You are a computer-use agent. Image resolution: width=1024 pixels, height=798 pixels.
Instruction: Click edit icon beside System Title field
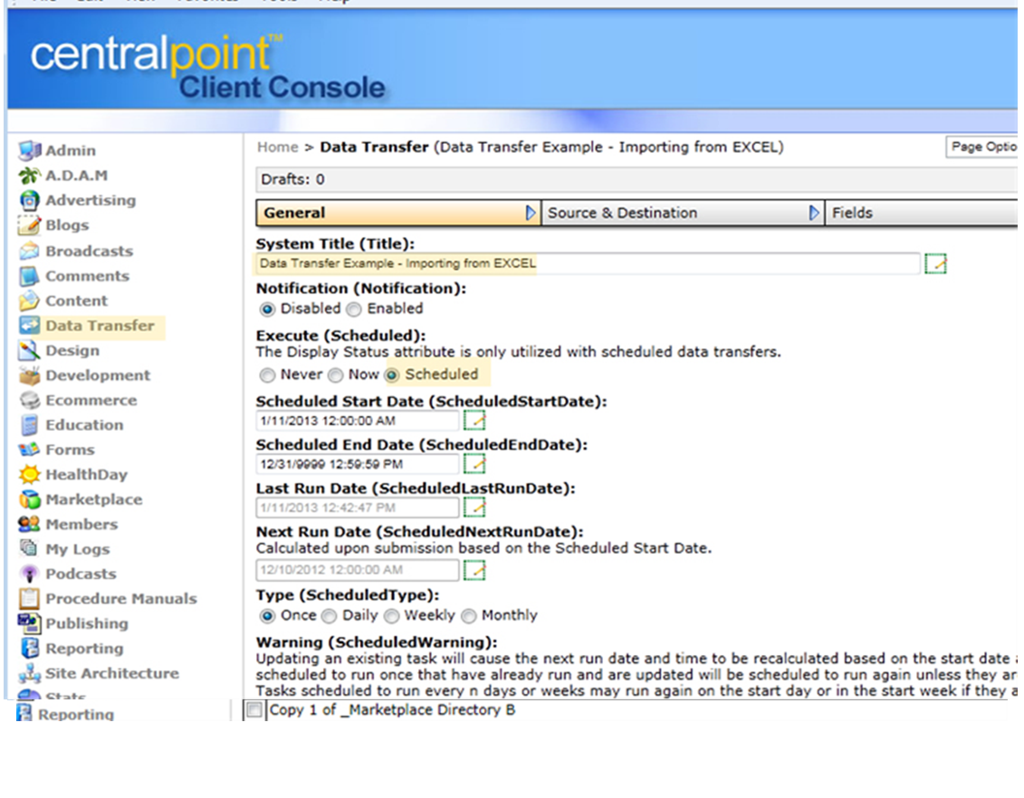point(936,264)
